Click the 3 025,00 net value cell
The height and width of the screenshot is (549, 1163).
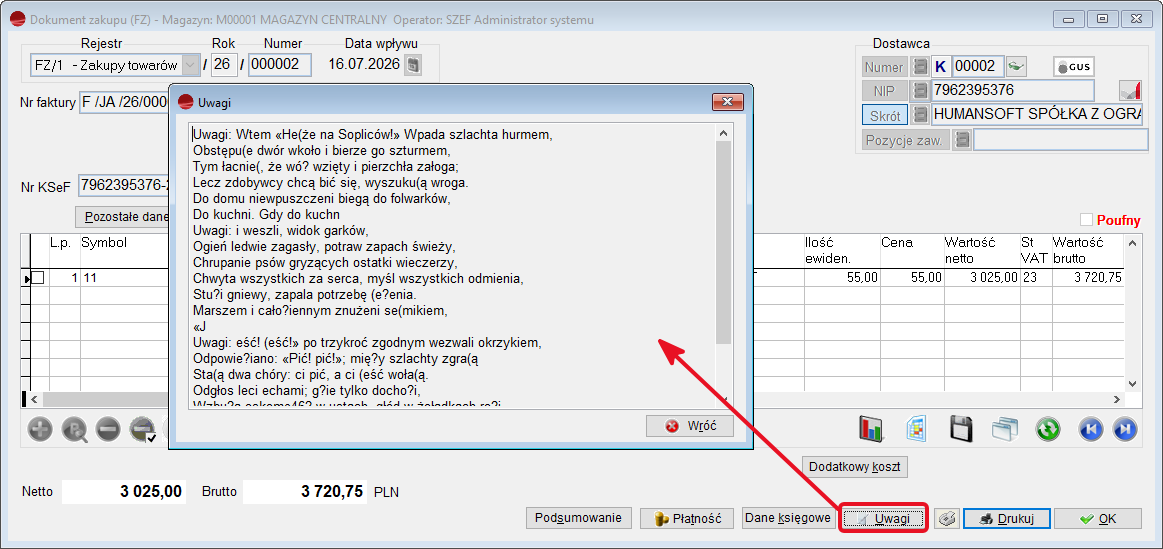pos(981,277)
